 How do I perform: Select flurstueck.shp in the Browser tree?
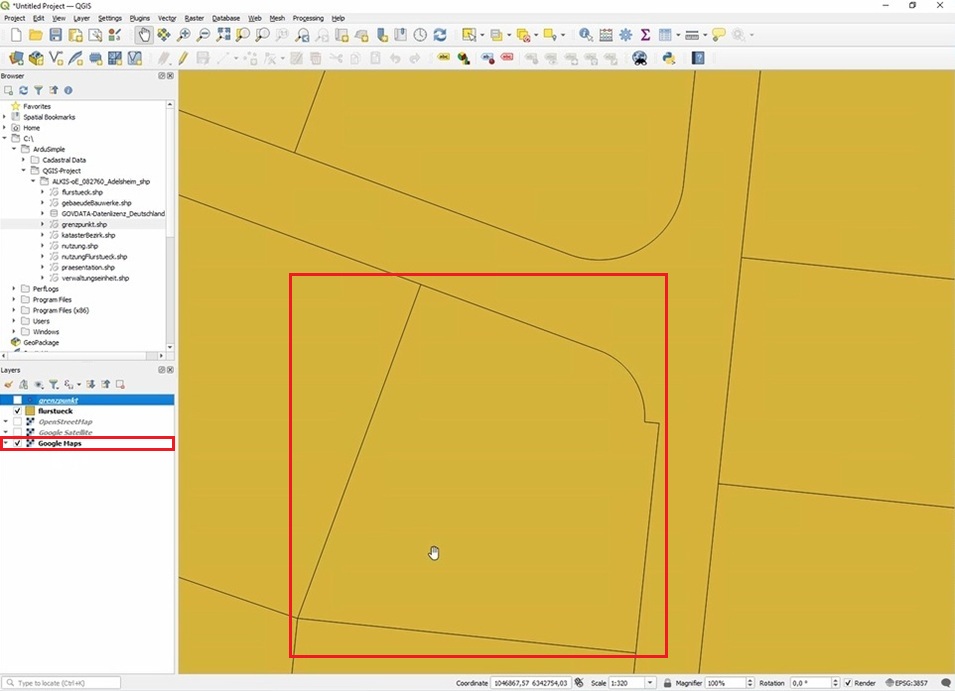coord(82,192)
